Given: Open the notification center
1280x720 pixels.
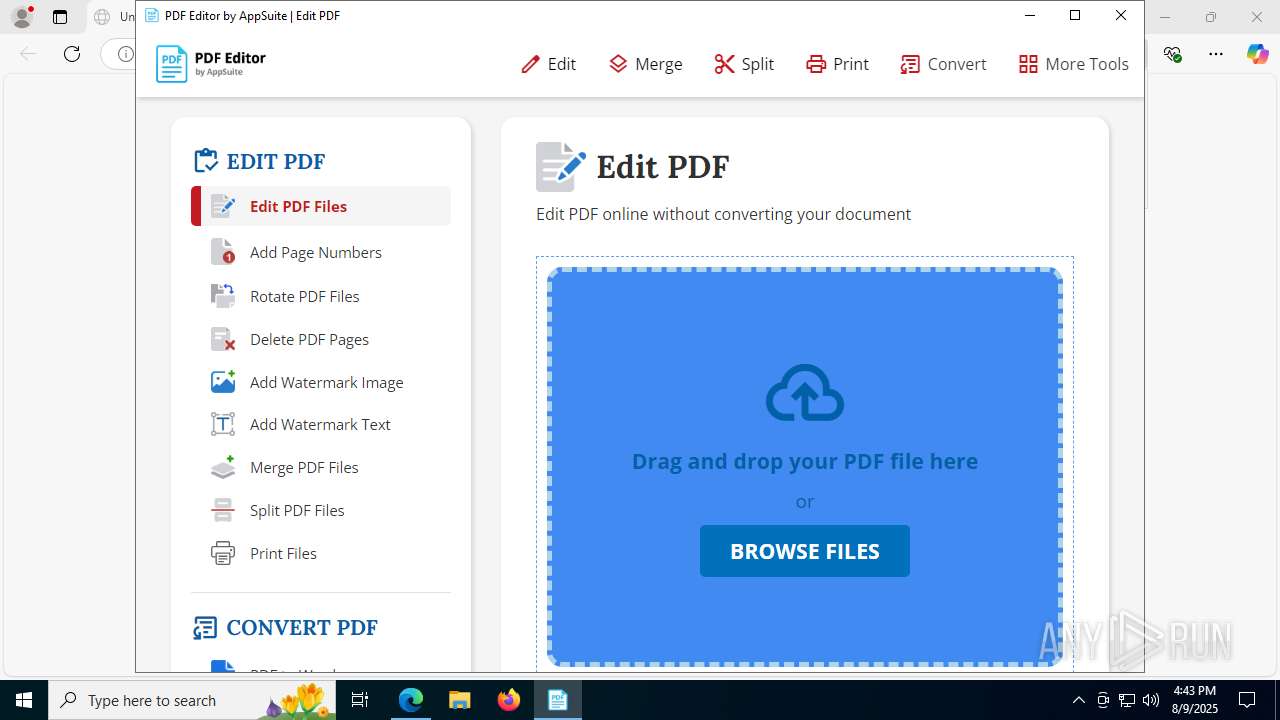Looking at the screenshot, I should coord(1248,700).
